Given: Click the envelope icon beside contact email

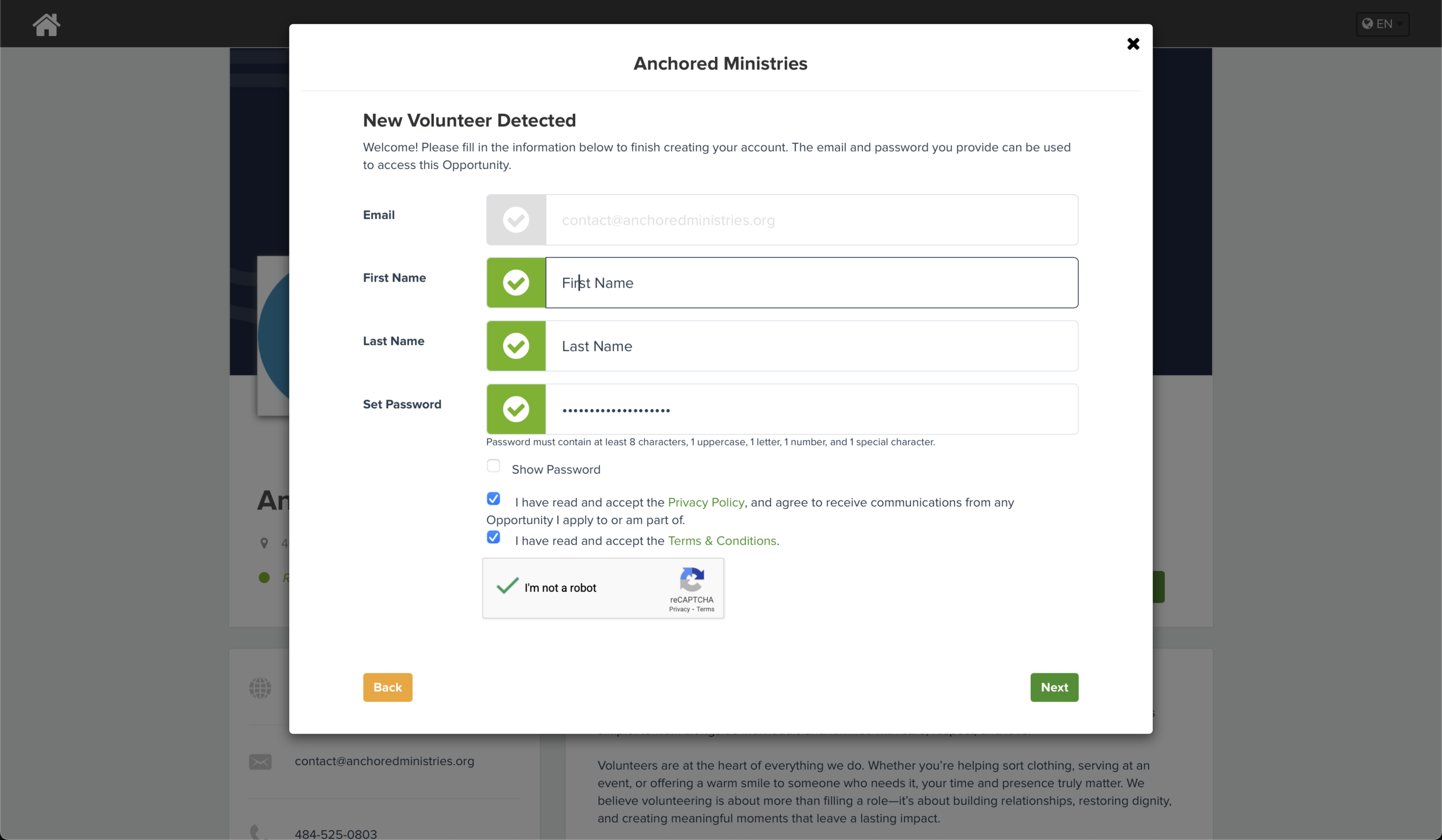Looking at the screenshot, I should [x=260, y=762].
